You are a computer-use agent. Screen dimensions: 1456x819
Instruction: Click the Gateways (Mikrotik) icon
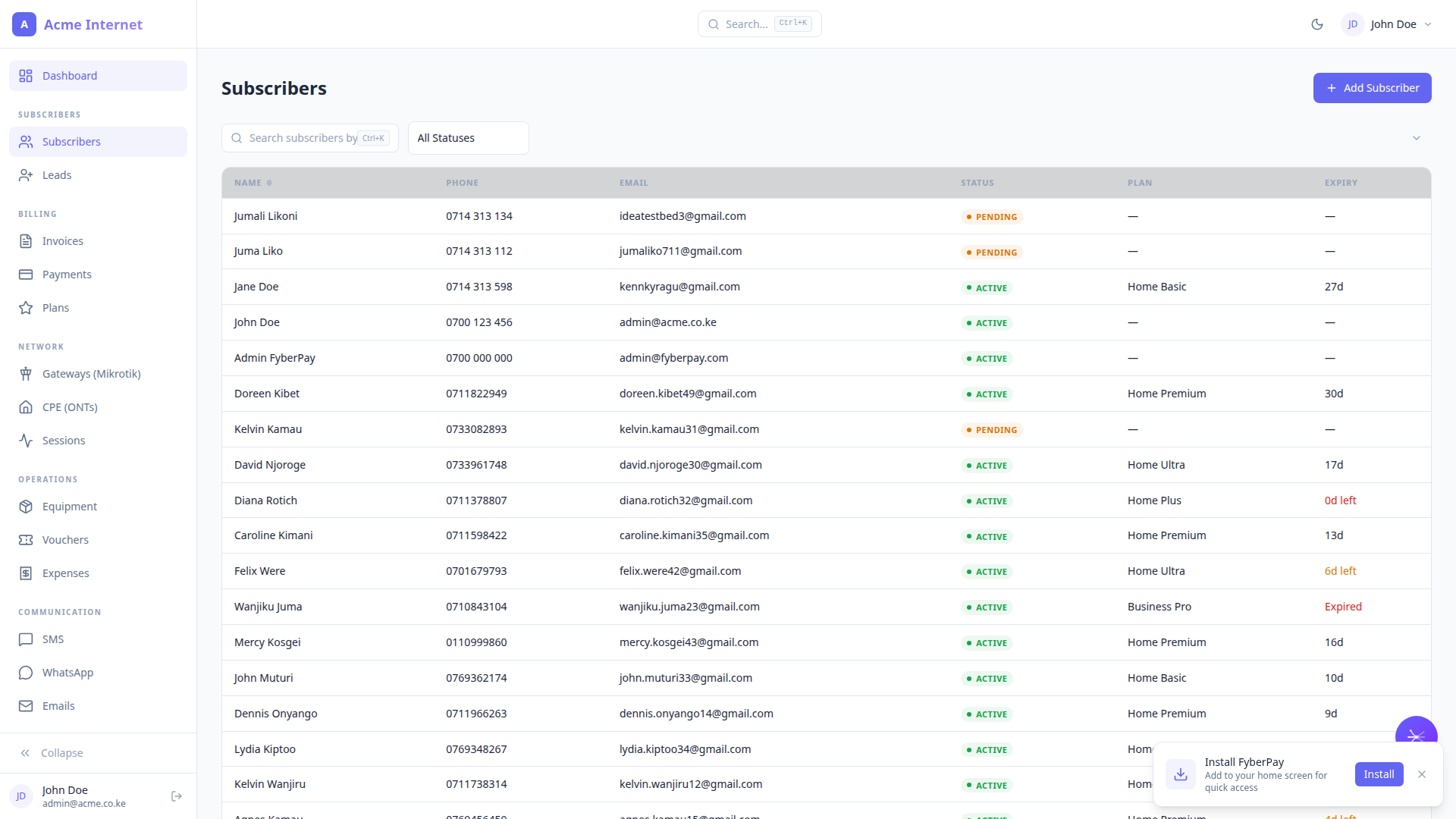(x=26, y=374)
